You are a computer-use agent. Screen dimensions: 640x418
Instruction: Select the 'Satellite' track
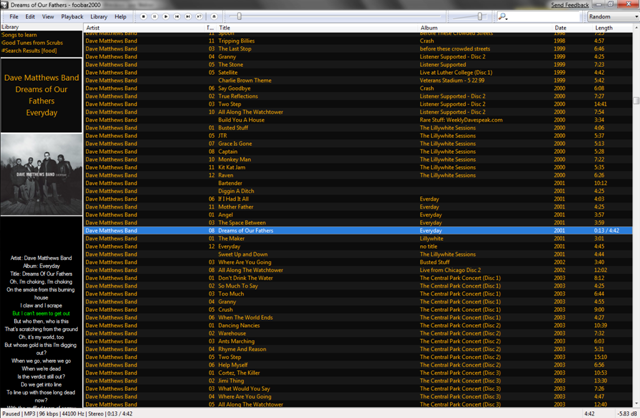(x=228, y=73)
